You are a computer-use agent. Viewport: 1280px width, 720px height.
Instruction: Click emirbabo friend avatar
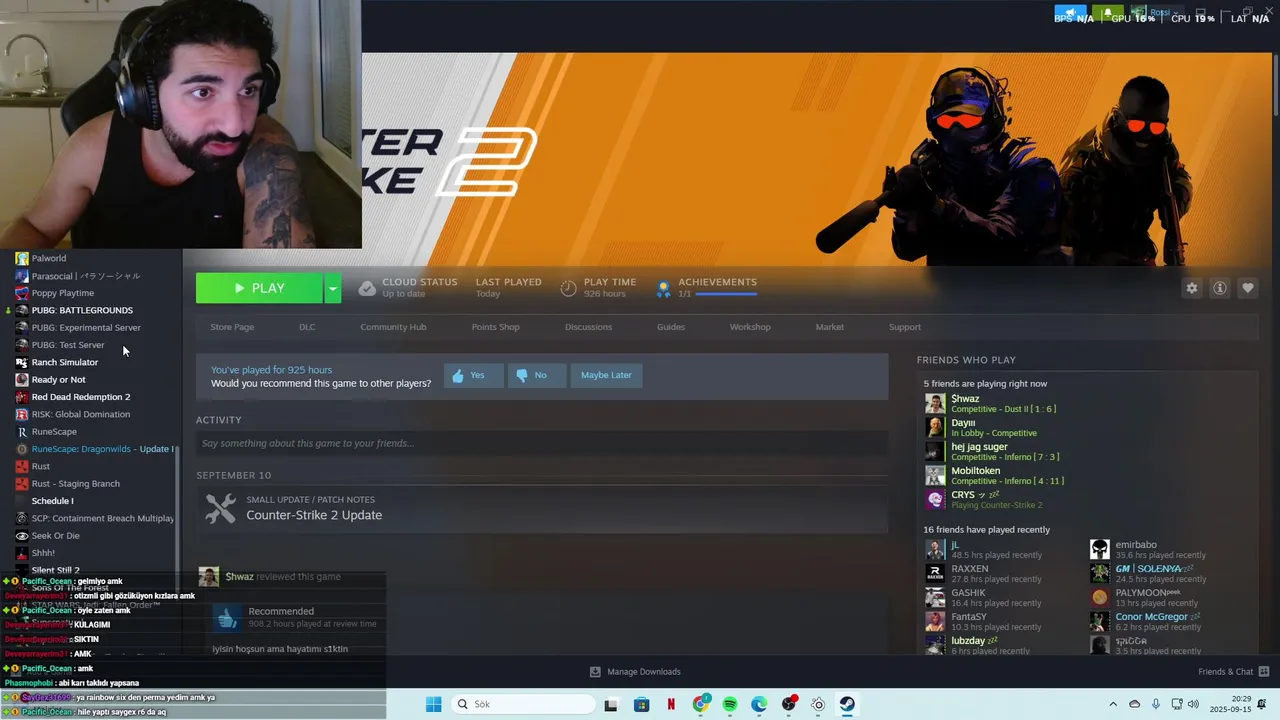coord(1100,549)
